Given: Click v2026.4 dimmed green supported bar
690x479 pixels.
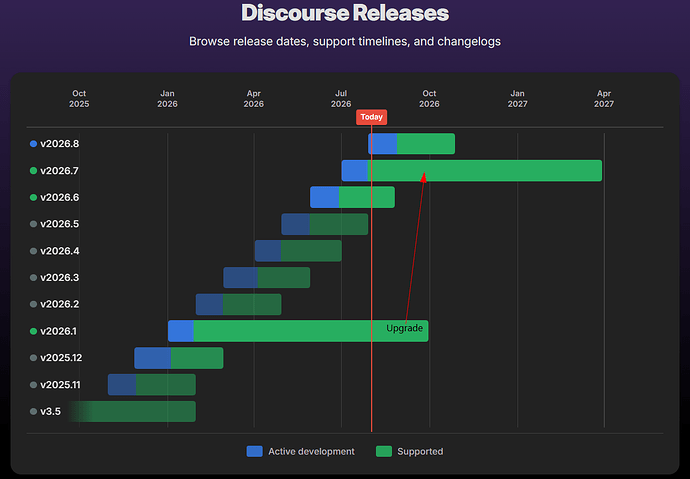Looking at the screenshot, I should click(x=311, y=251).
